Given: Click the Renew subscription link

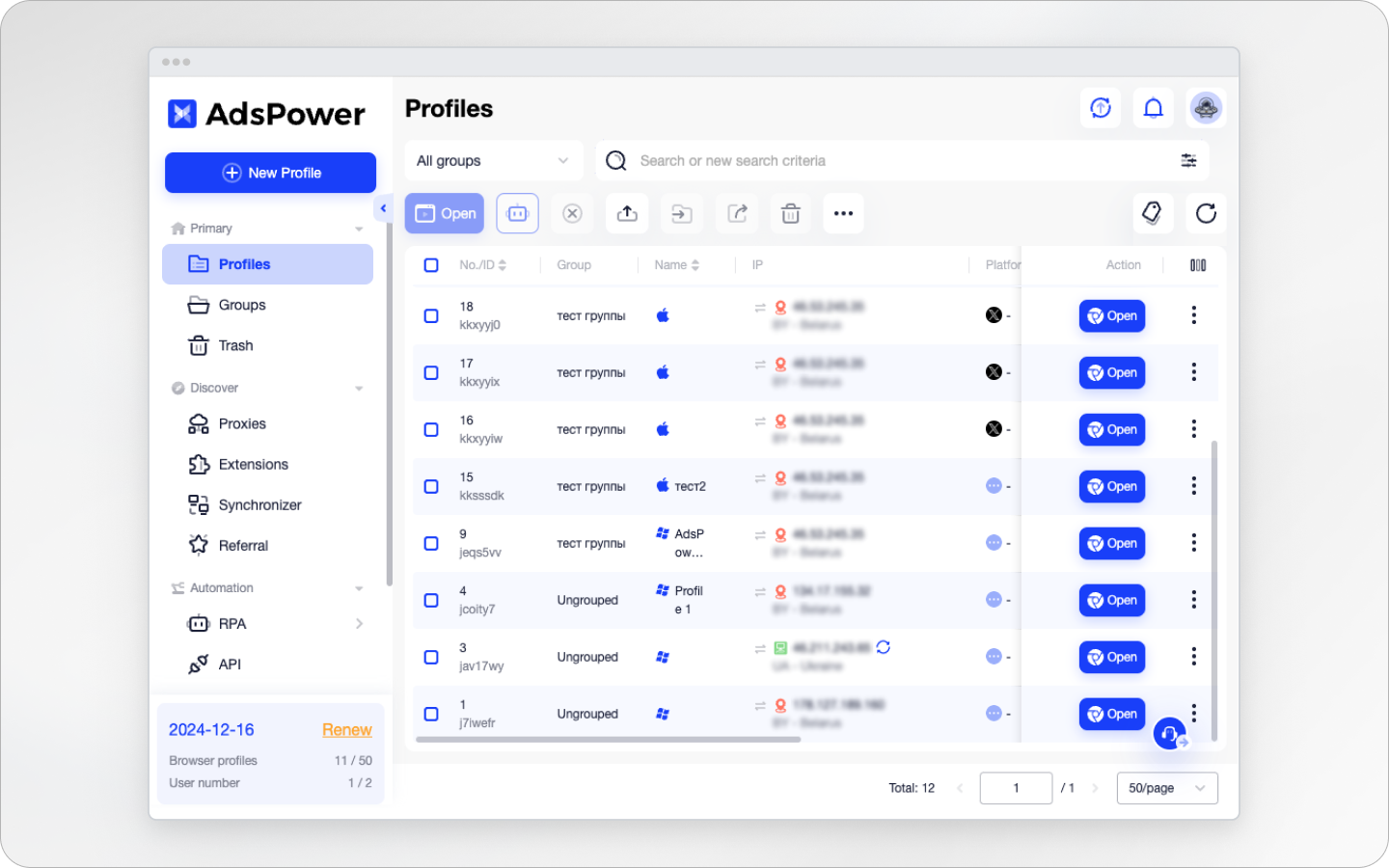Looking at the screenshot, I should [x=346, y=730].
